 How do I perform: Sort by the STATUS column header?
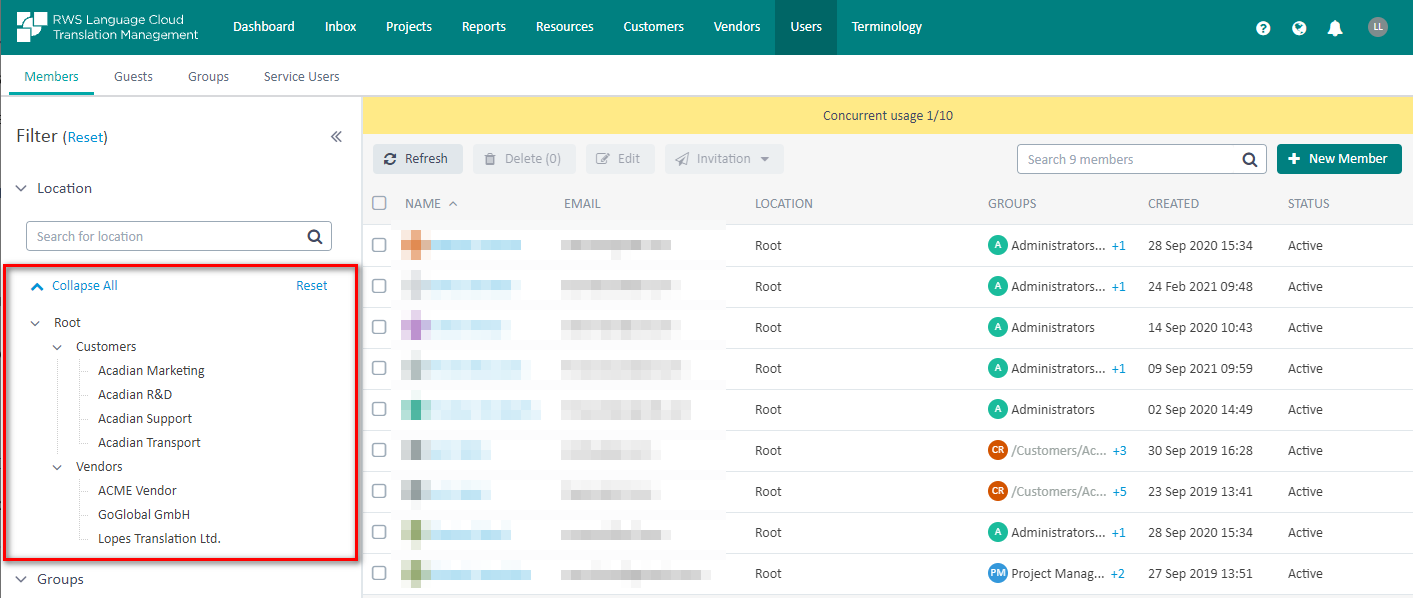[1308, 204]
